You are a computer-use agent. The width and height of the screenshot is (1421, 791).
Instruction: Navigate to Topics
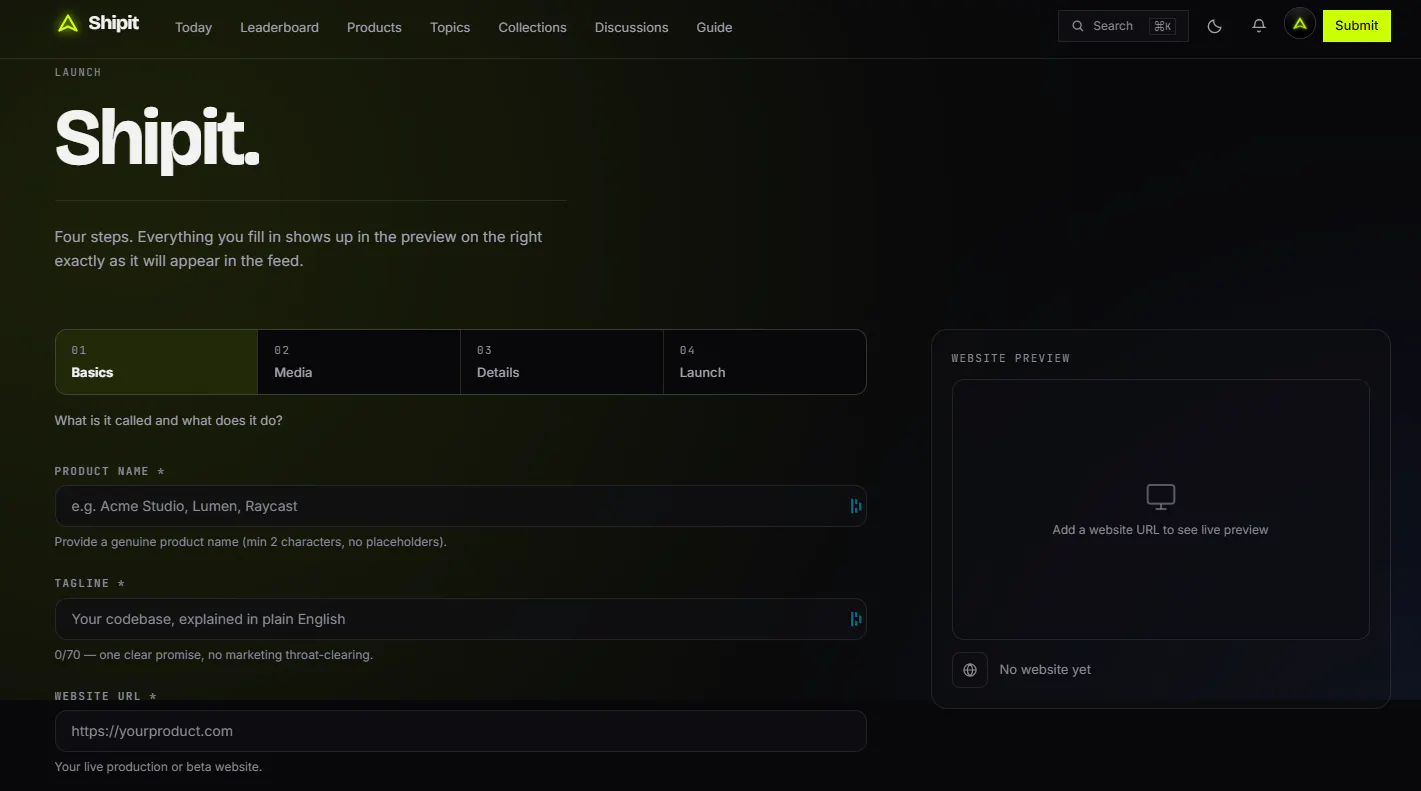point(450,27)
